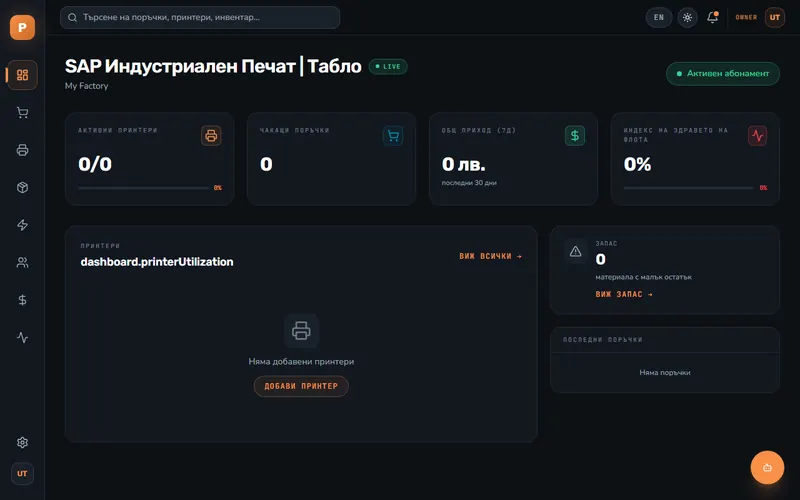Viewport: 800px width, 500px height.
Task: Switch language with the EN button
Action: point(659,17)
